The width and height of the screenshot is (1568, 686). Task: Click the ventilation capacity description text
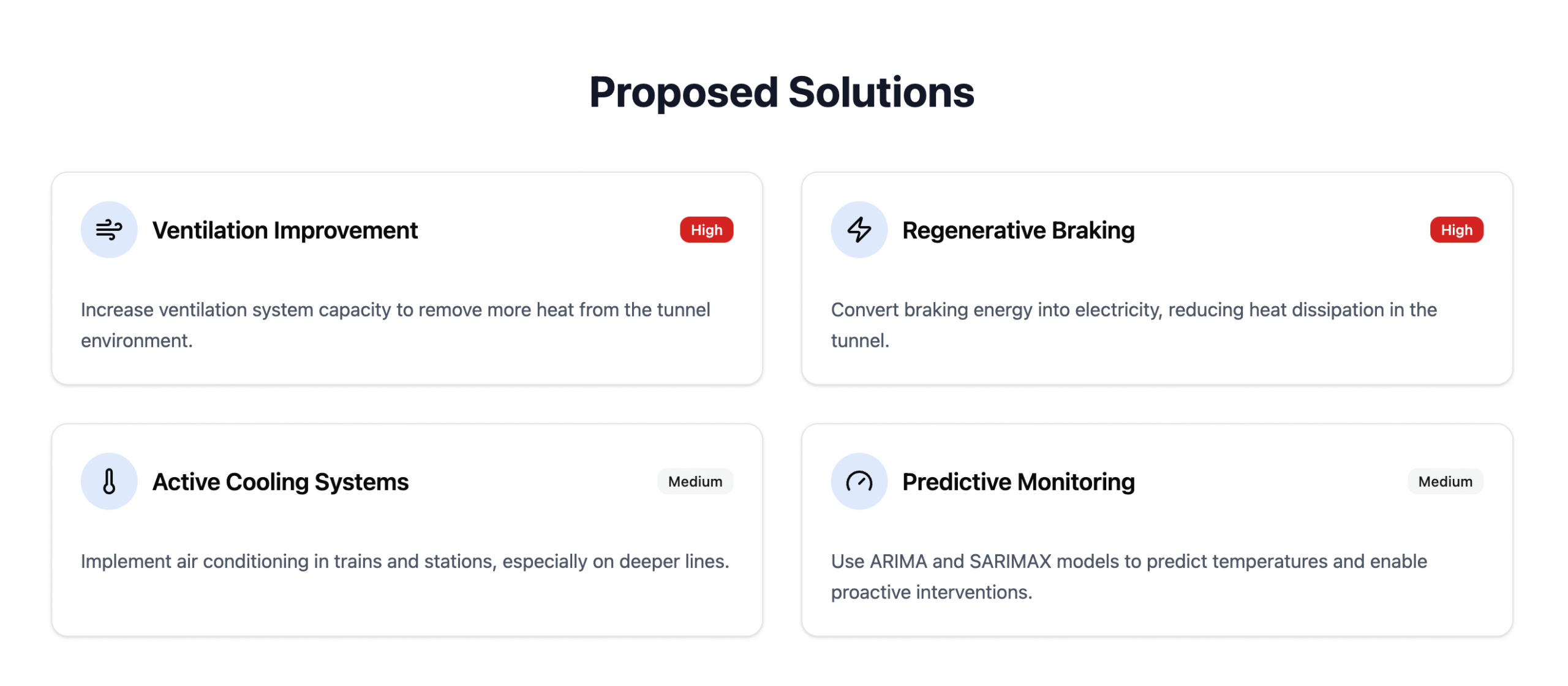coord(396,325)
